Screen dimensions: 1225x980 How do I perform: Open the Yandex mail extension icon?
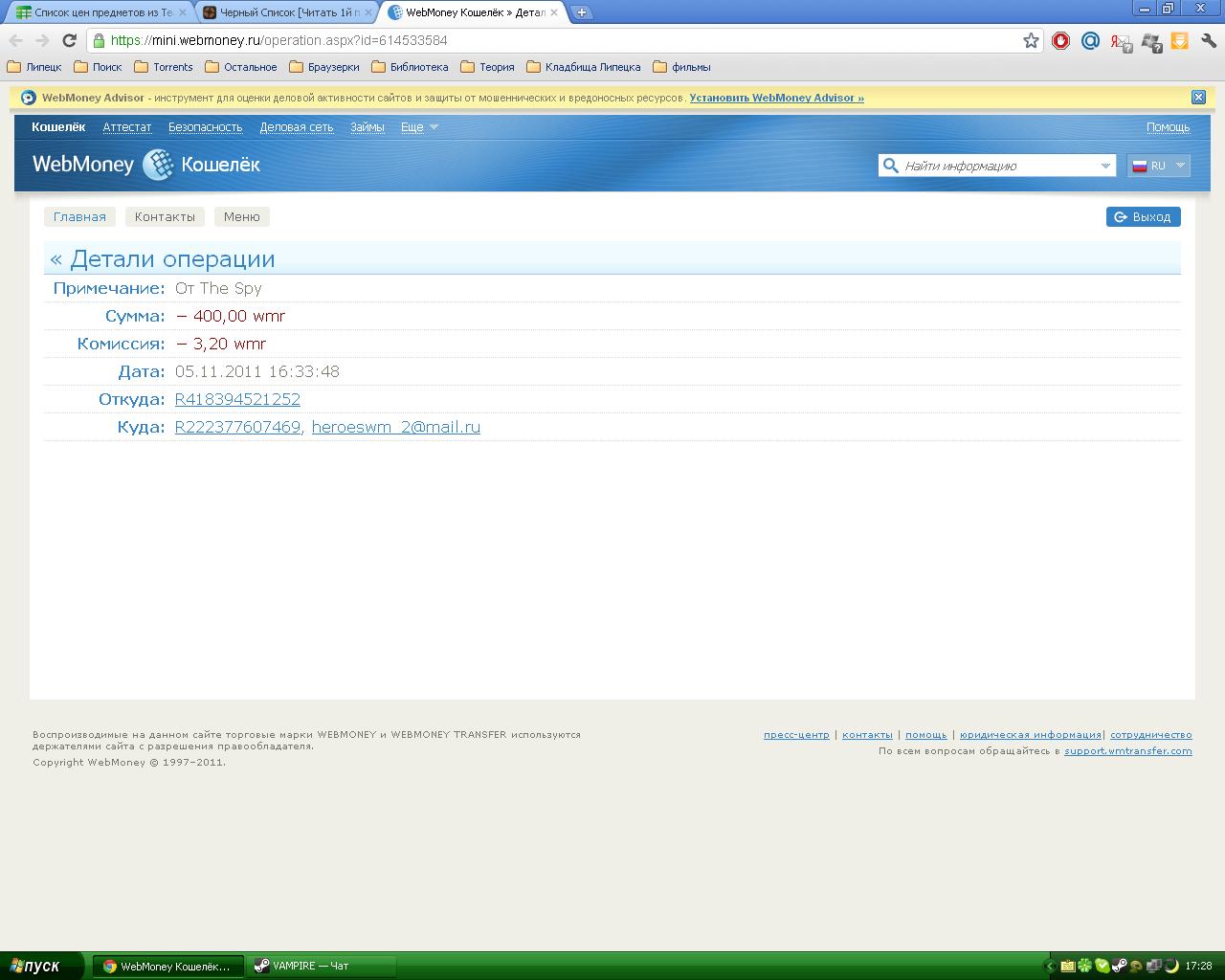(x=1121, y=41)
